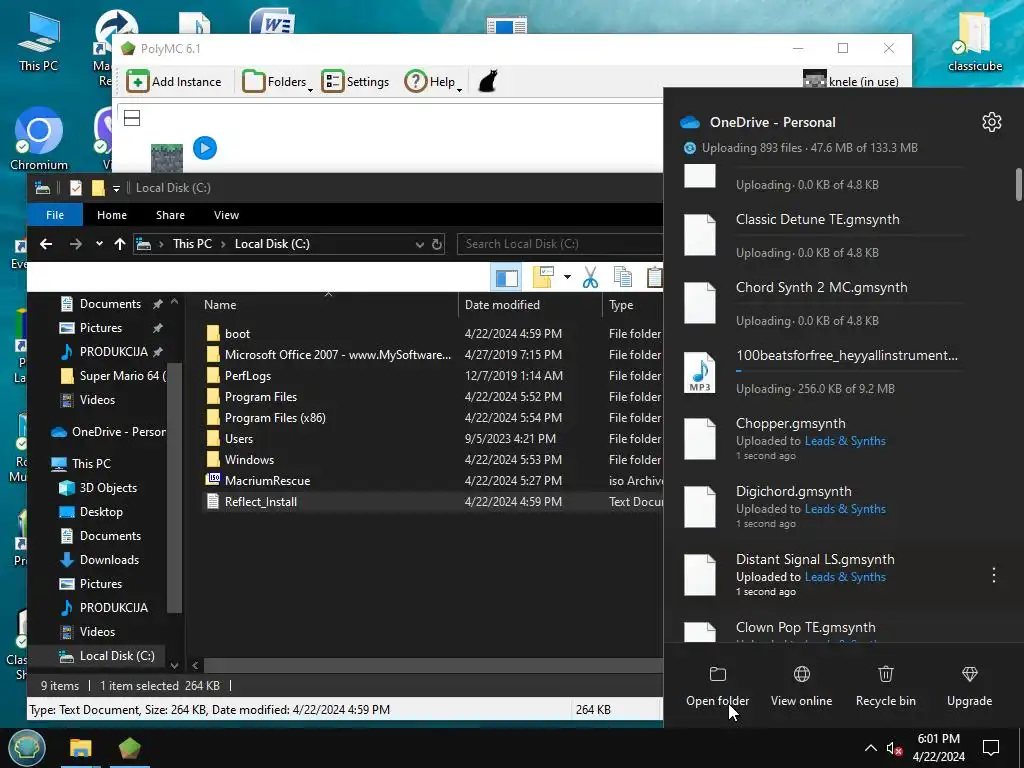Open Leads & Synths link under Chopper.gmsynth

coord(845,441)
